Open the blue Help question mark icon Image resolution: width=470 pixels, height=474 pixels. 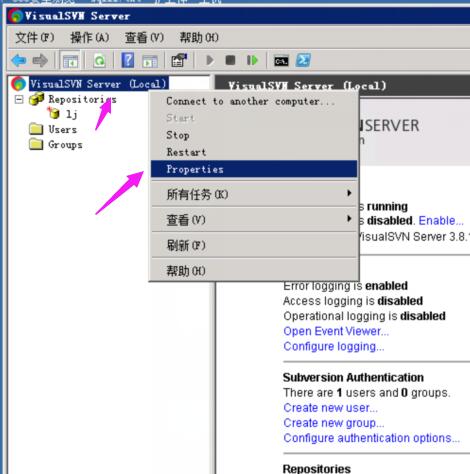coord(128,60)
